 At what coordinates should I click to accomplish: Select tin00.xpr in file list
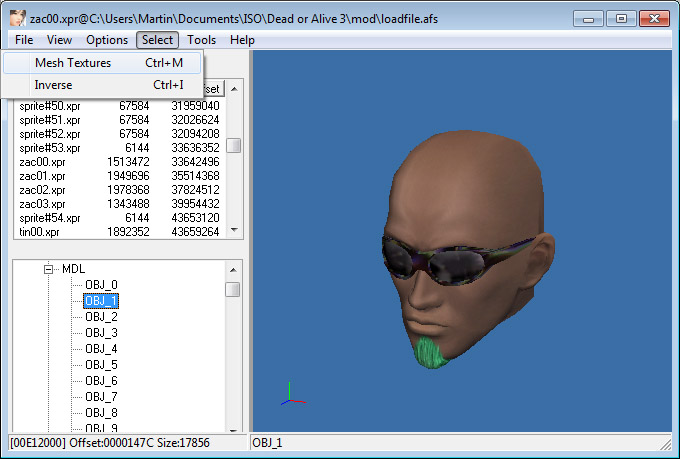point(39,232)
